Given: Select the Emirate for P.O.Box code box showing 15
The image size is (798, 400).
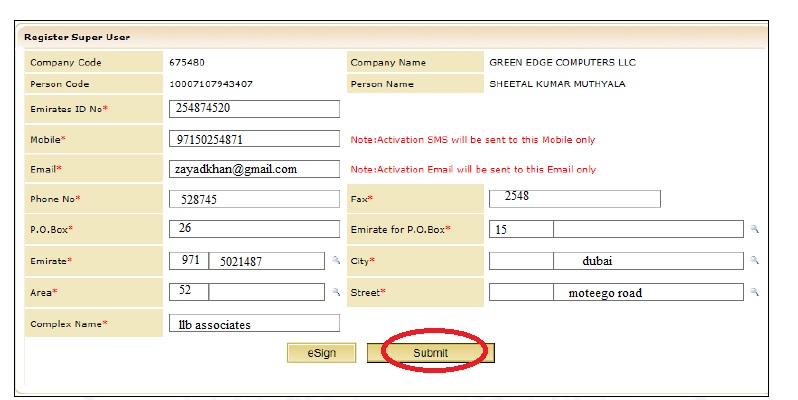Looking at the screenshot, I should (x=520, y=230).
